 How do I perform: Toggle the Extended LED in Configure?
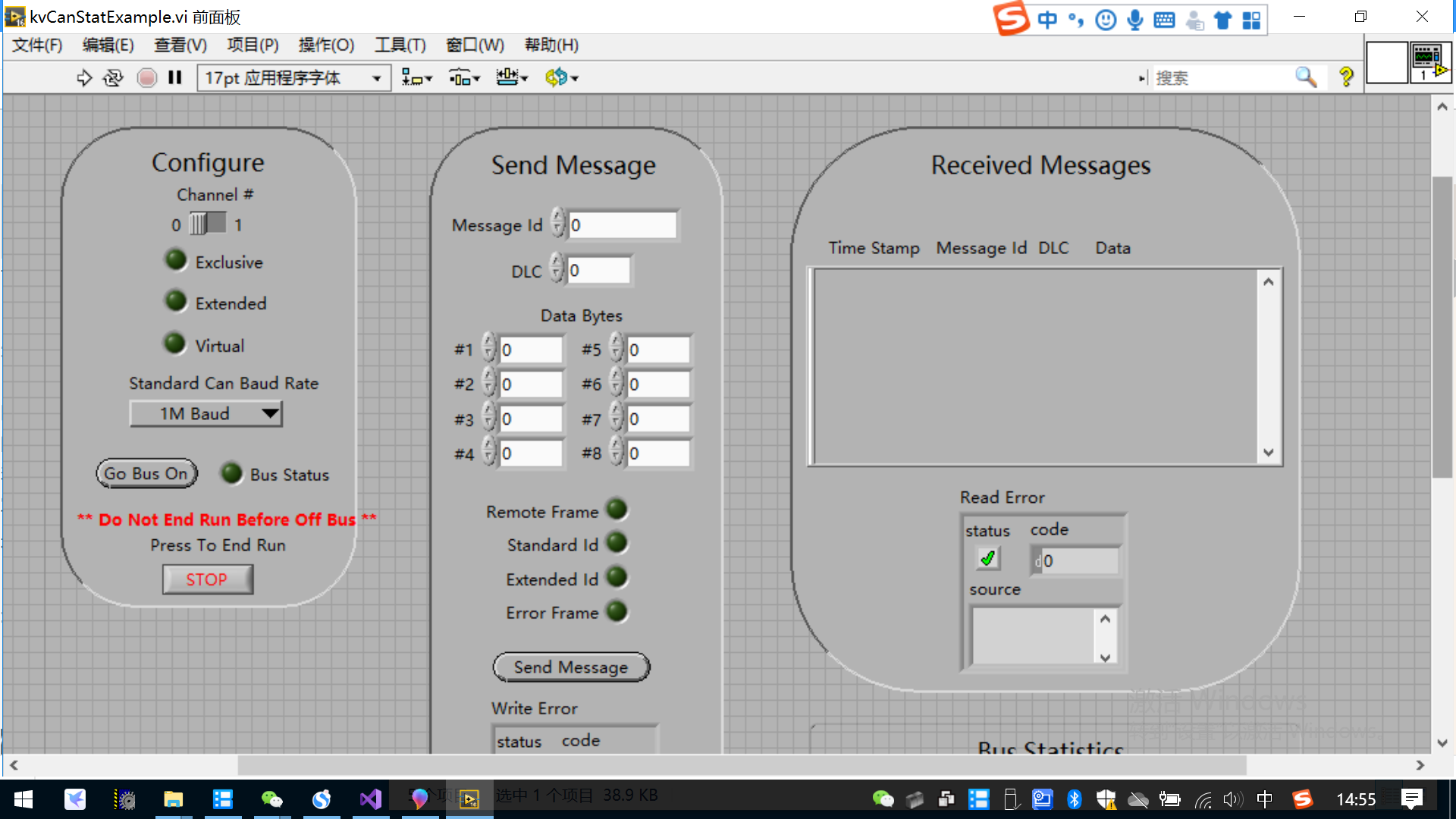tap(176, 301)
